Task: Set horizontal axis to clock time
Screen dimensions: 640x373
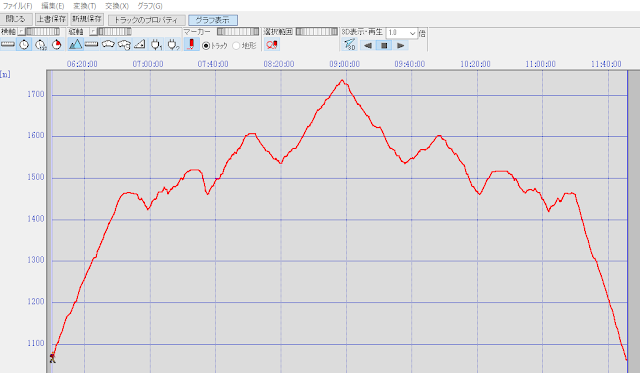Action: (x=24, y=44)
